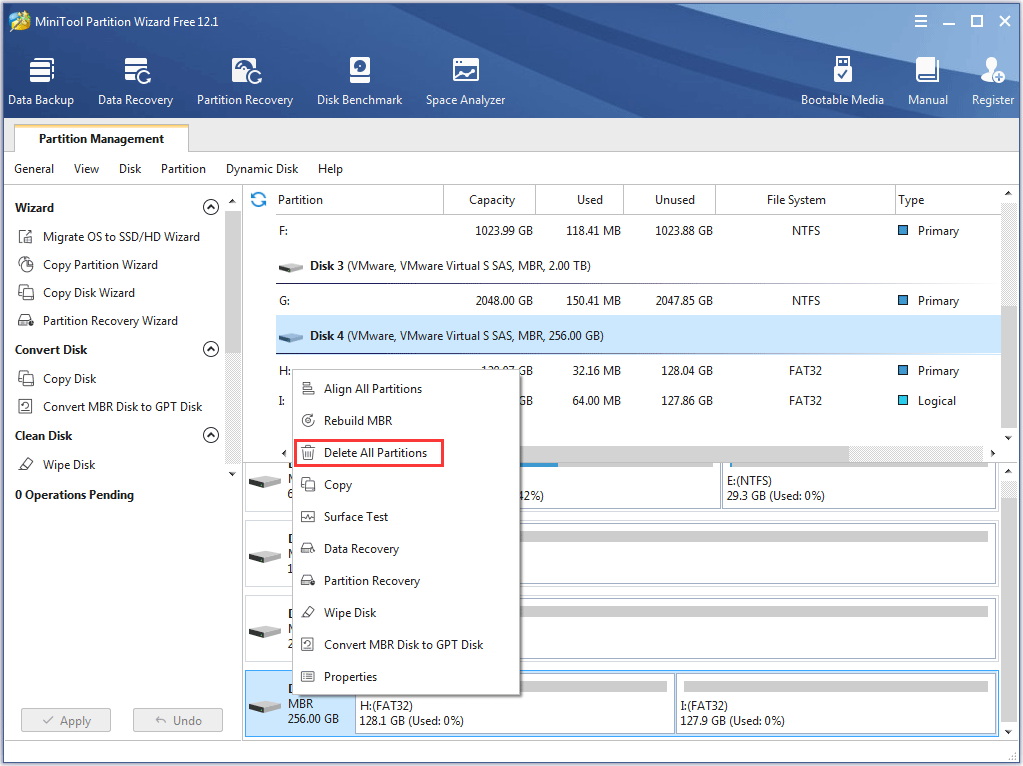This screenshot has width=1023, height=766.
Task: Select Partition Recovery in context menu
Action: [x=406, y=581]
